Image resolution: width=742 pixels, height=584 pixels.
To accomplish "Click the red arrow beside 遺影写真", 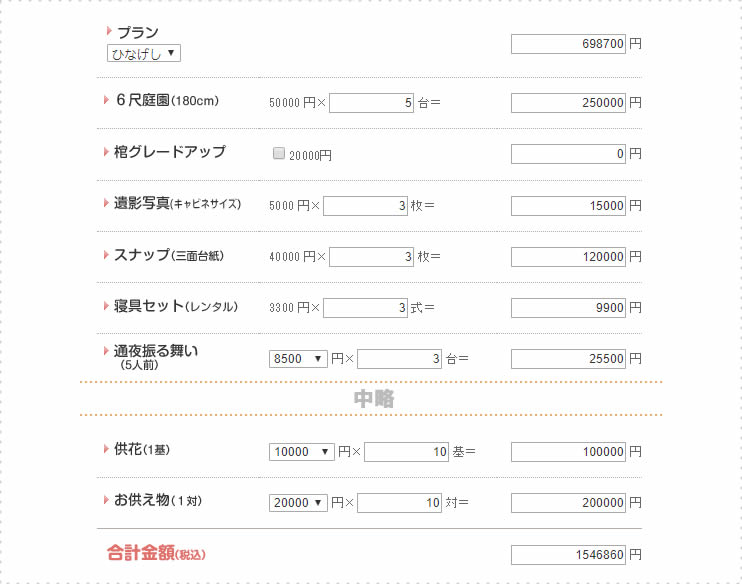I will pos(106,203).
